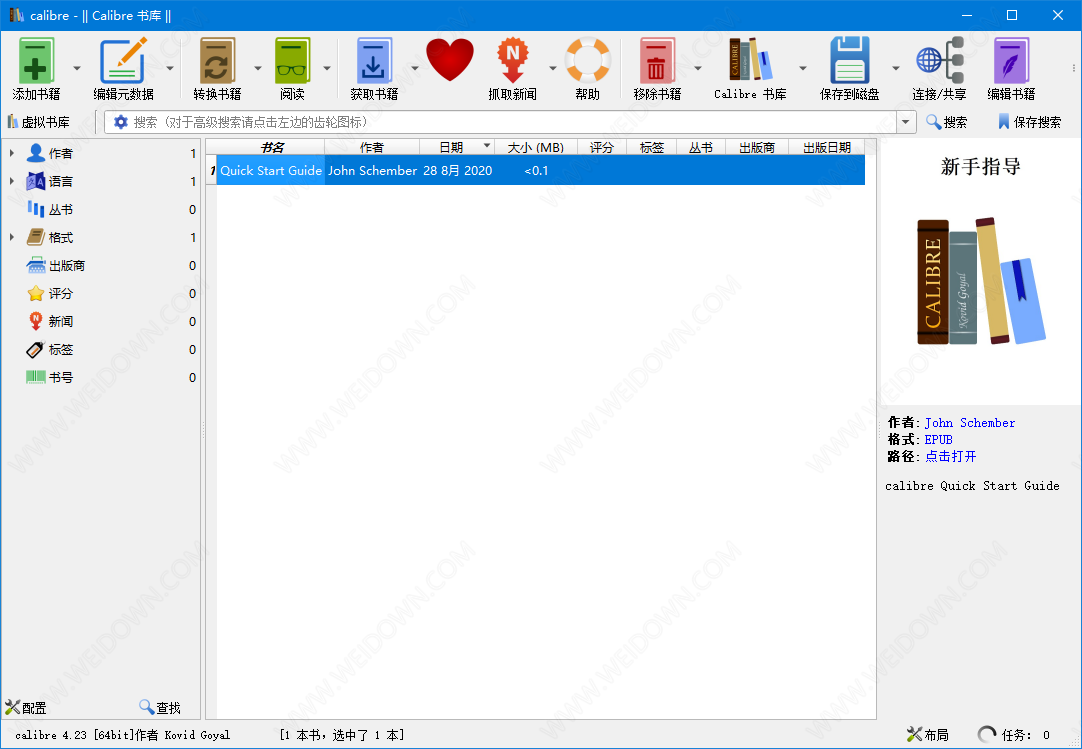Image resolution: width=1082 pixels, height=749 pixels.
Task: Open the Help (帮助) lifebuoy icon
Action: point(587,61)
